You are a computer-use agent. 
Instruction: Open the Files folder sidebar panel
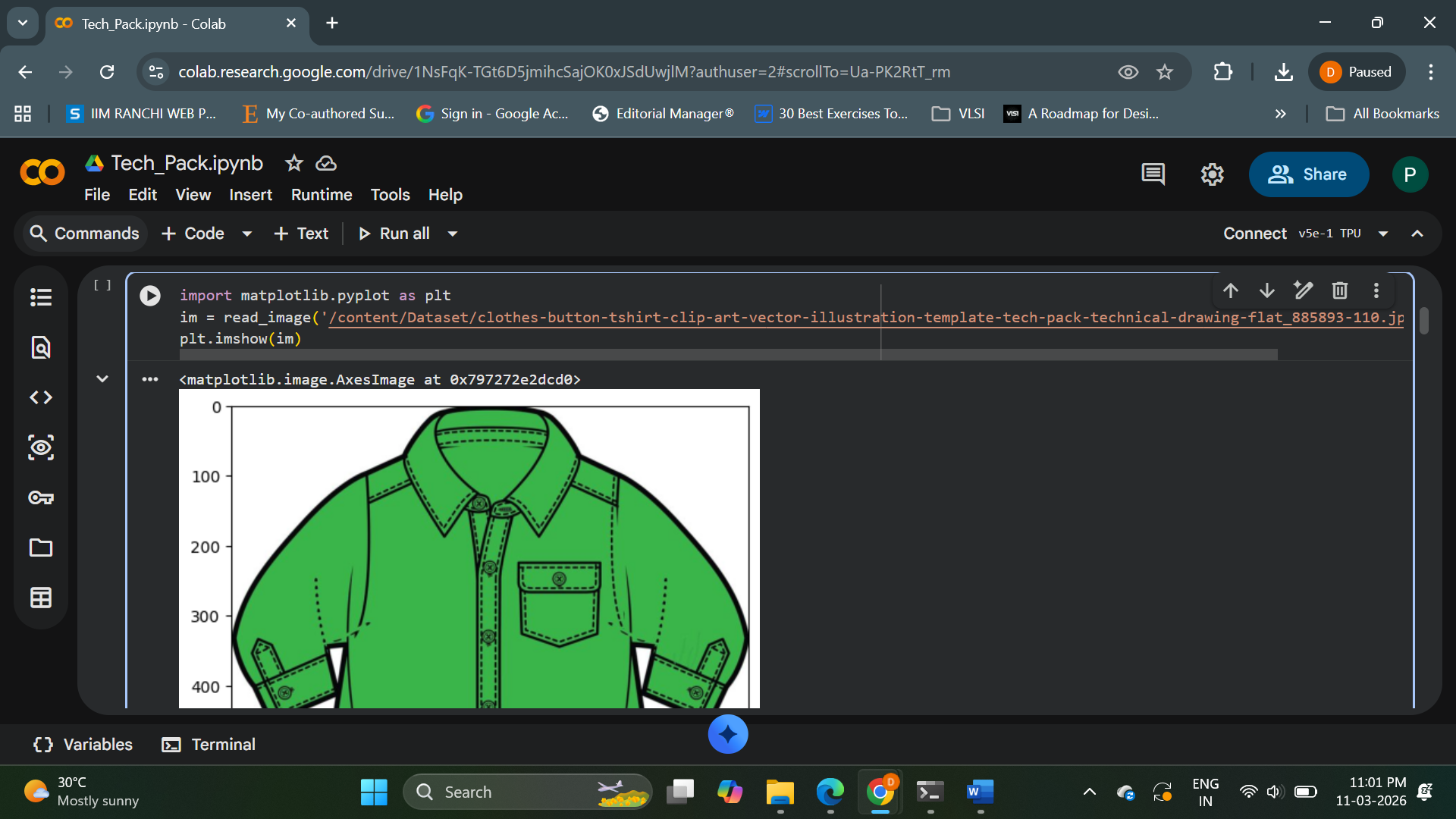coord(41,548)
